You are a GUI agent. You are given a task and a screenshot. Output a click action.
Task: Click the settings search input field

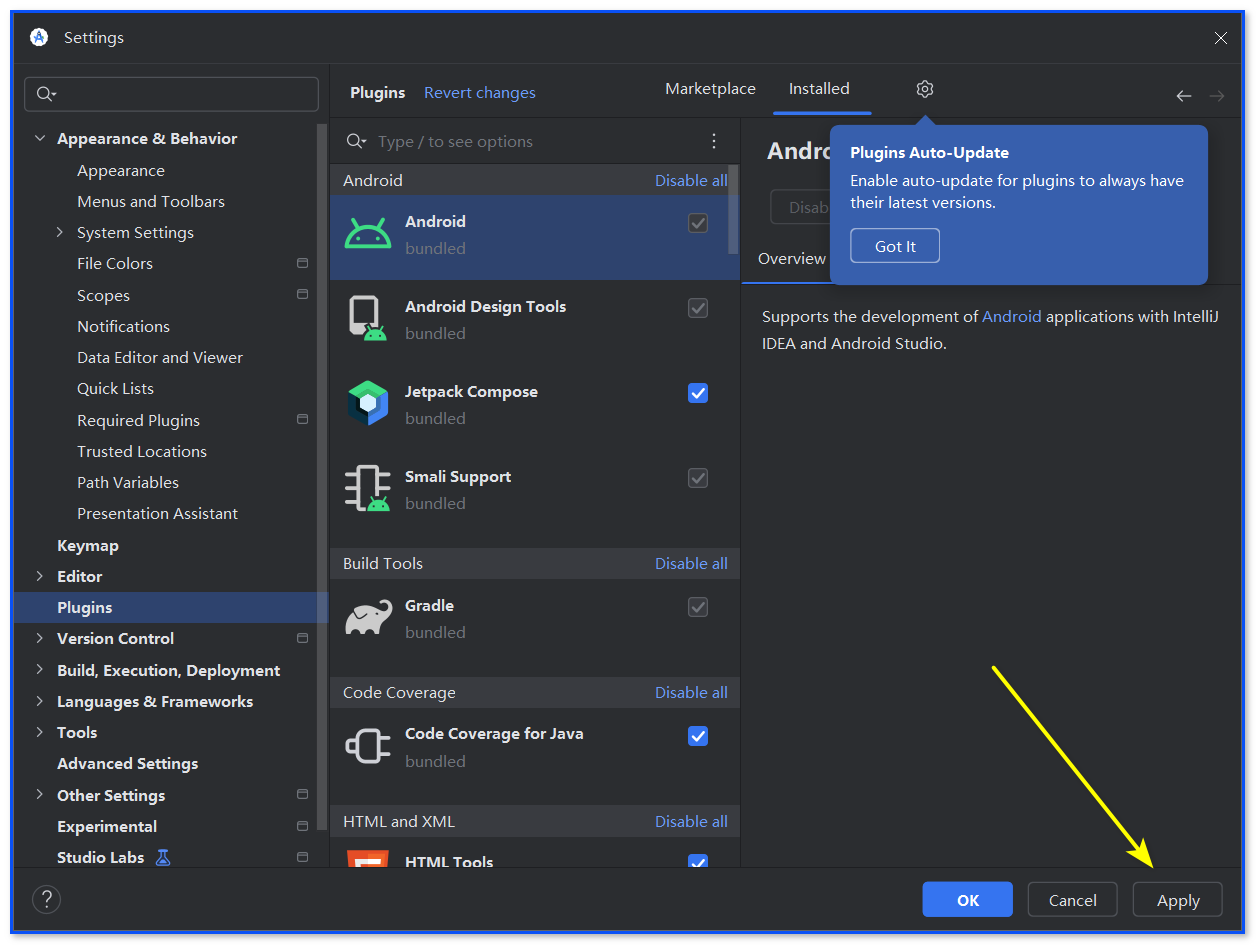[x=171, y=94]
